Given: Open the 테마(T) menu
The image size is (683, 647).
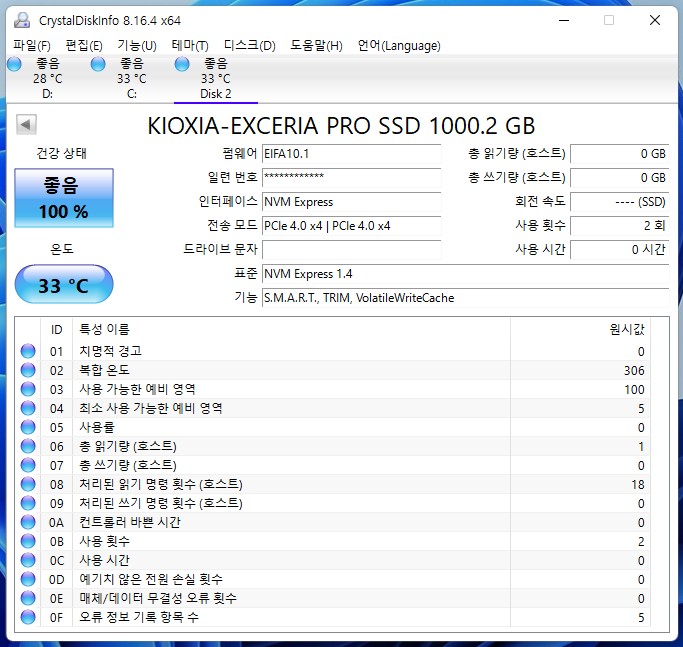Looking at the screenshot, I should (x=190, y=45).
